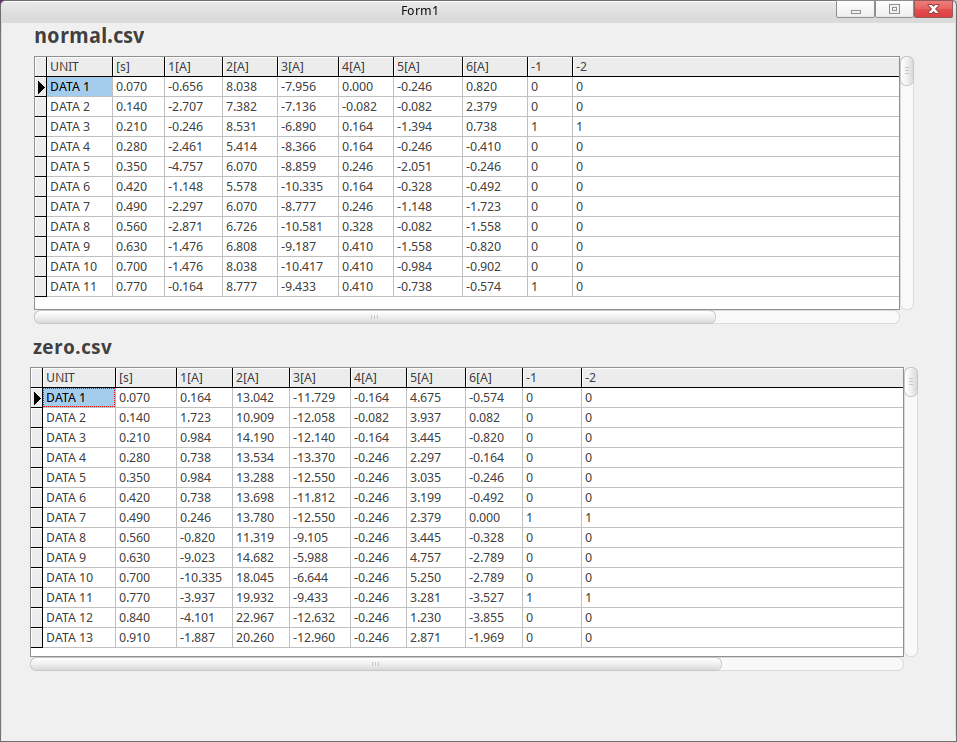
Task: Select the cell containing -10.581
Action: coord(307,227)
